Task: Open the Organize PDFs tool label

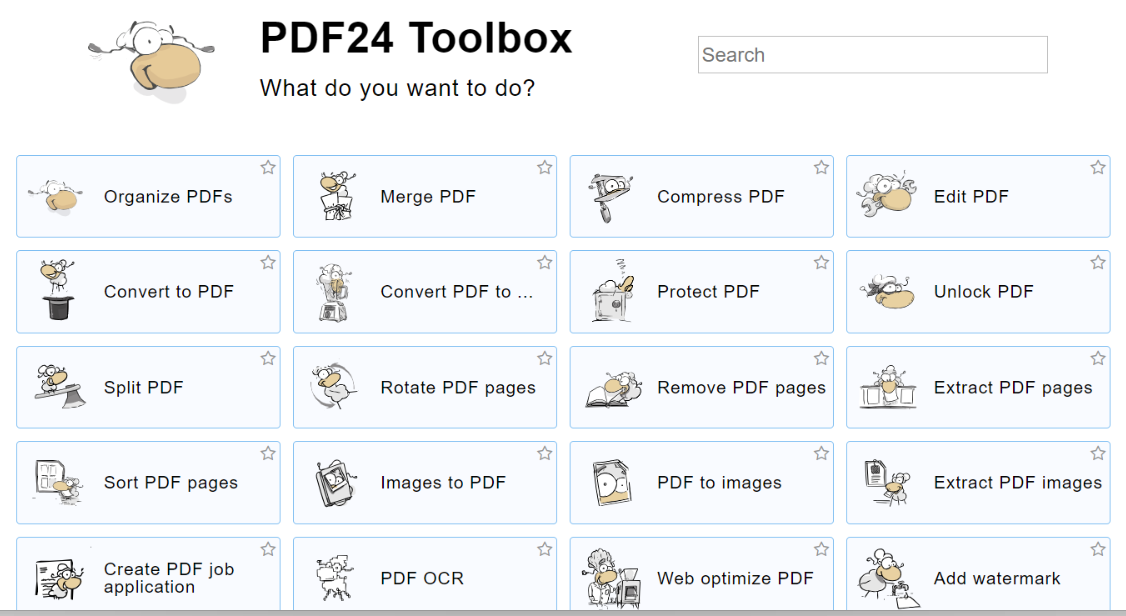Action: pos(168,197)
